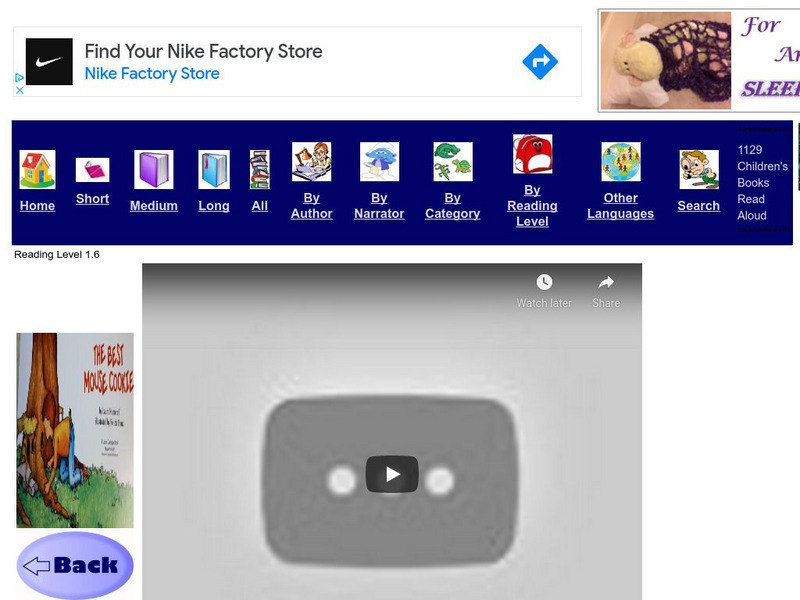
Task: Click the blue Nike Factory Store link
Action: pos(152,73)
